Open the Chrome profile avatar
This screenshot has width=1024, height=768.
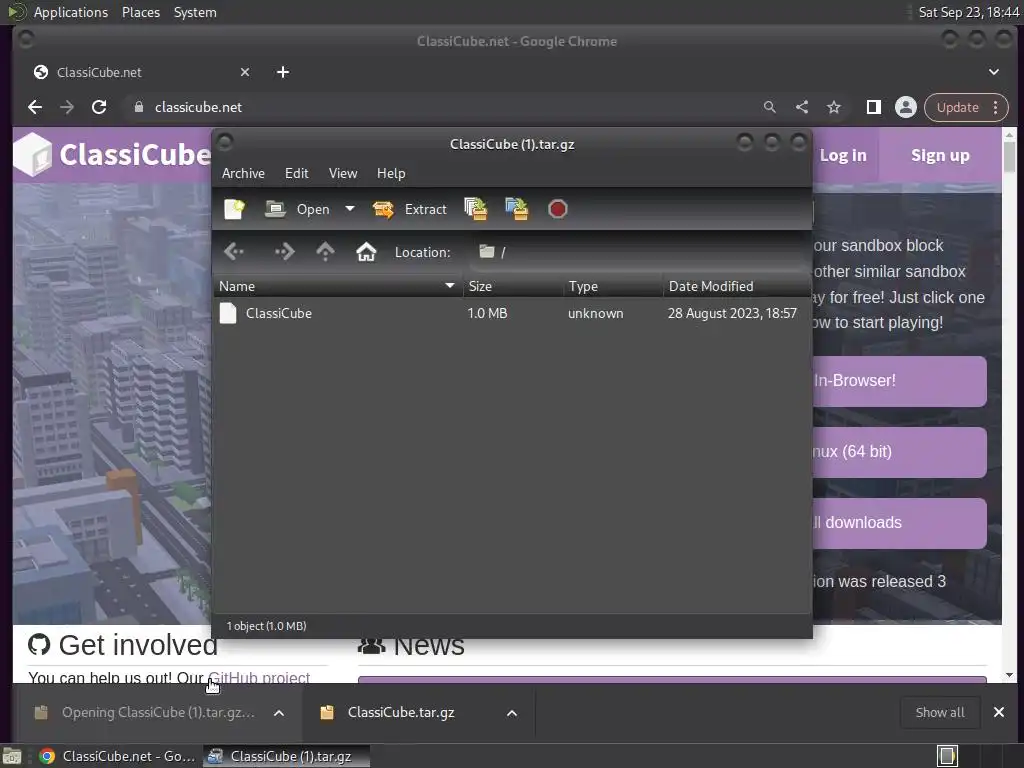click(x=906, y=107)
